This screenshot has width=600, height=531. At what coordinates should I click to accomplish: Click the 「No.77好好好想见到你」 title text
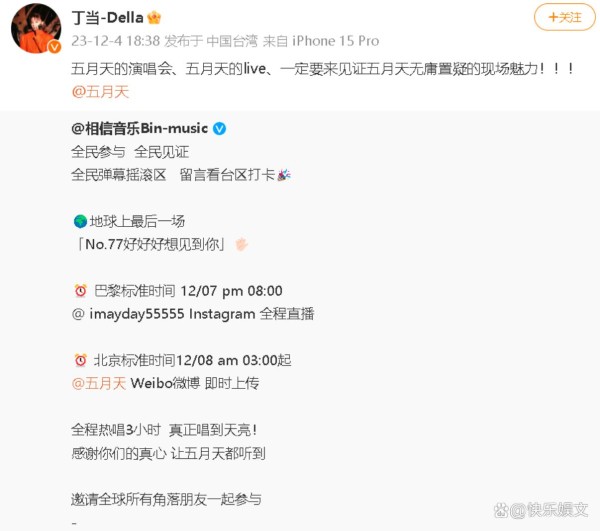[x=151, y=244]
